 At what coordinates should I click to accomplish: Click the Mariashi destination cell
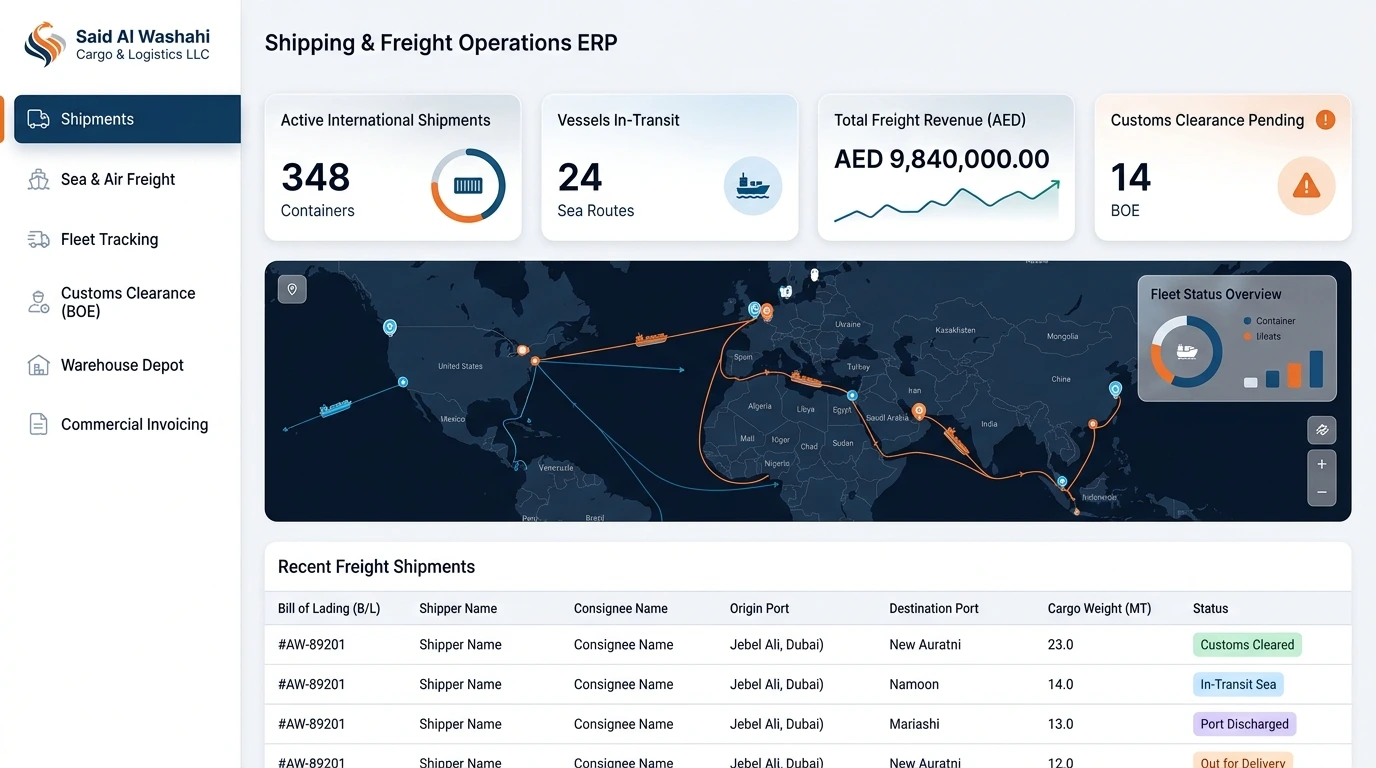(x=916, y=724)
